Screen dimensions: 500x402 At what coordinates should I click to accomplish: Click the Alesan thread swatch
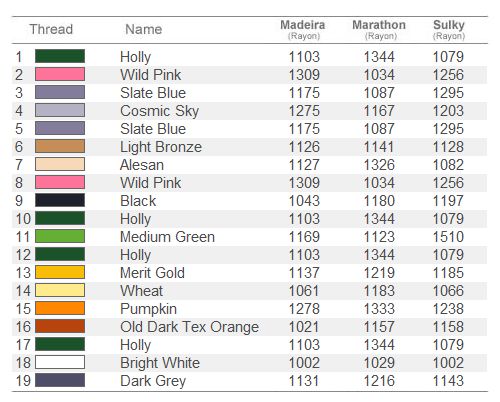[60, 164]
